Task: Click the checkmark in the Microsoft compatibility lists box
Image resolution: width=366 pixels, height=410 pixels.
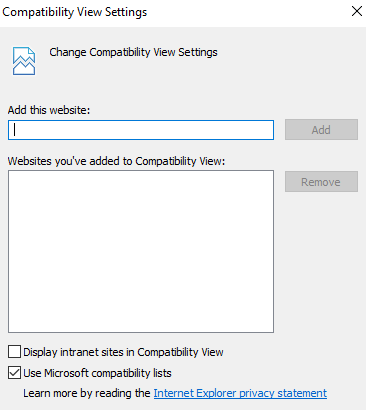Action: tap(14, 373)
